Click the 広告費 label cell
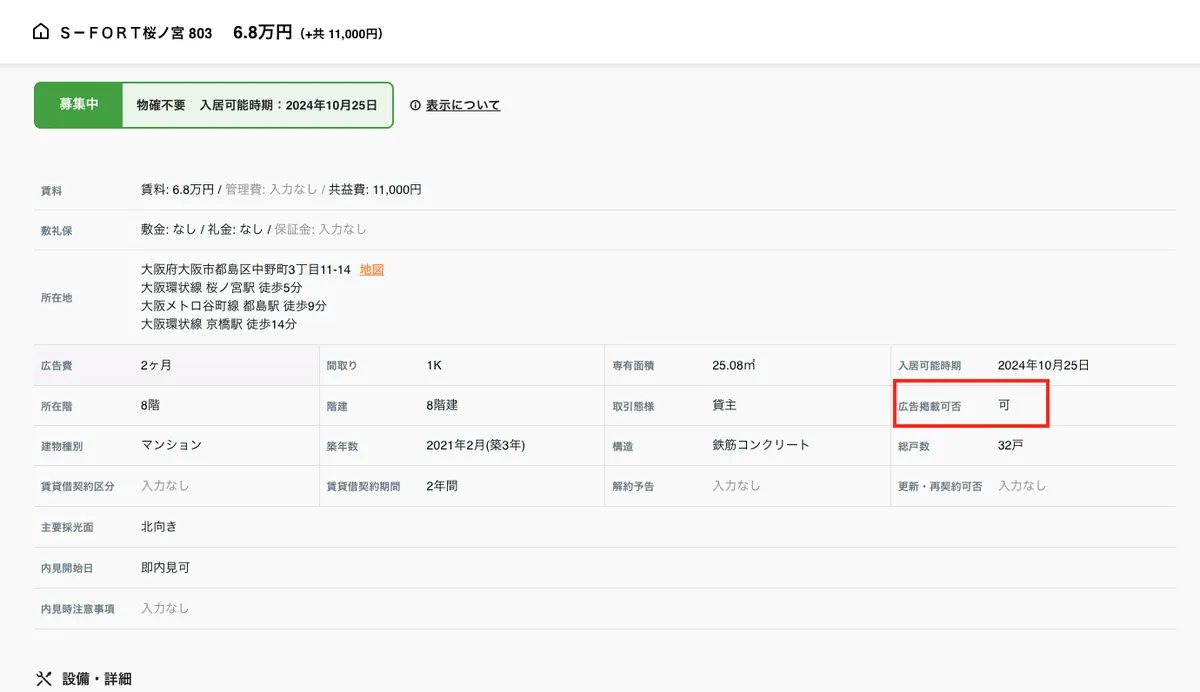 57,366
